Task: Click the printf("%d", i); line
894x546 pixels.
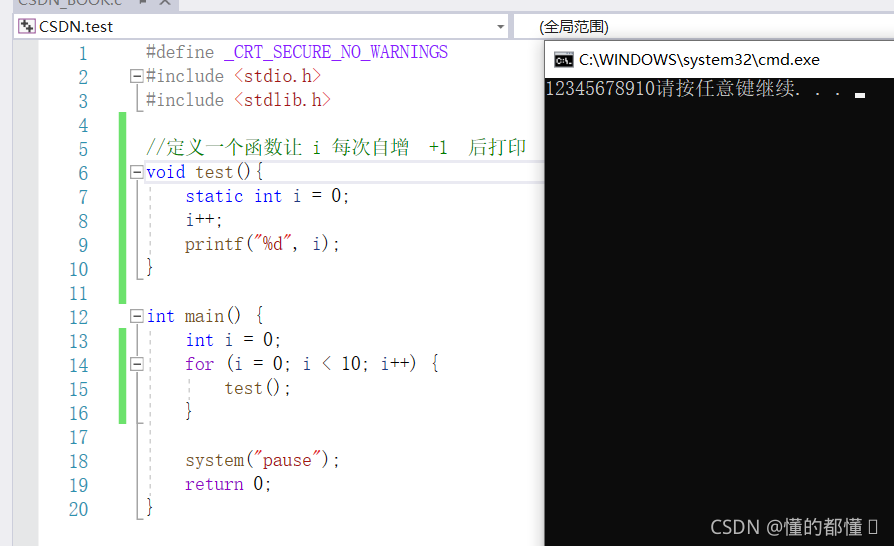Action: coord(262,244)
